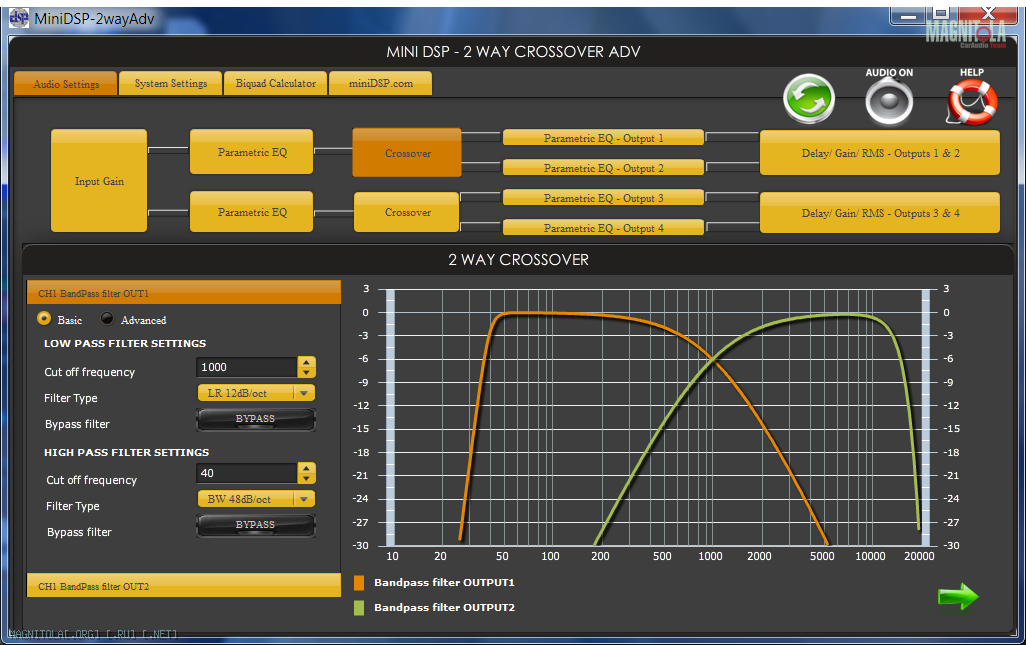Open the high pass Filter Type dropdown BW 48dB/oct
The height and width of the screenshot is (645, 1026).
[x=256, y=499]
